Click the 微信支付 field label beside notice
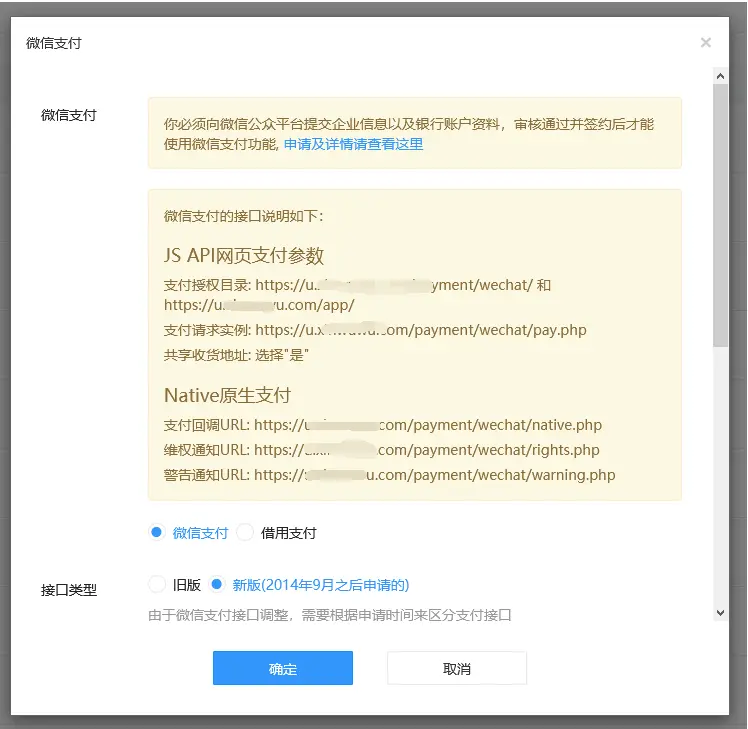Viewport: 748px width, 729px height. [69, 115]
